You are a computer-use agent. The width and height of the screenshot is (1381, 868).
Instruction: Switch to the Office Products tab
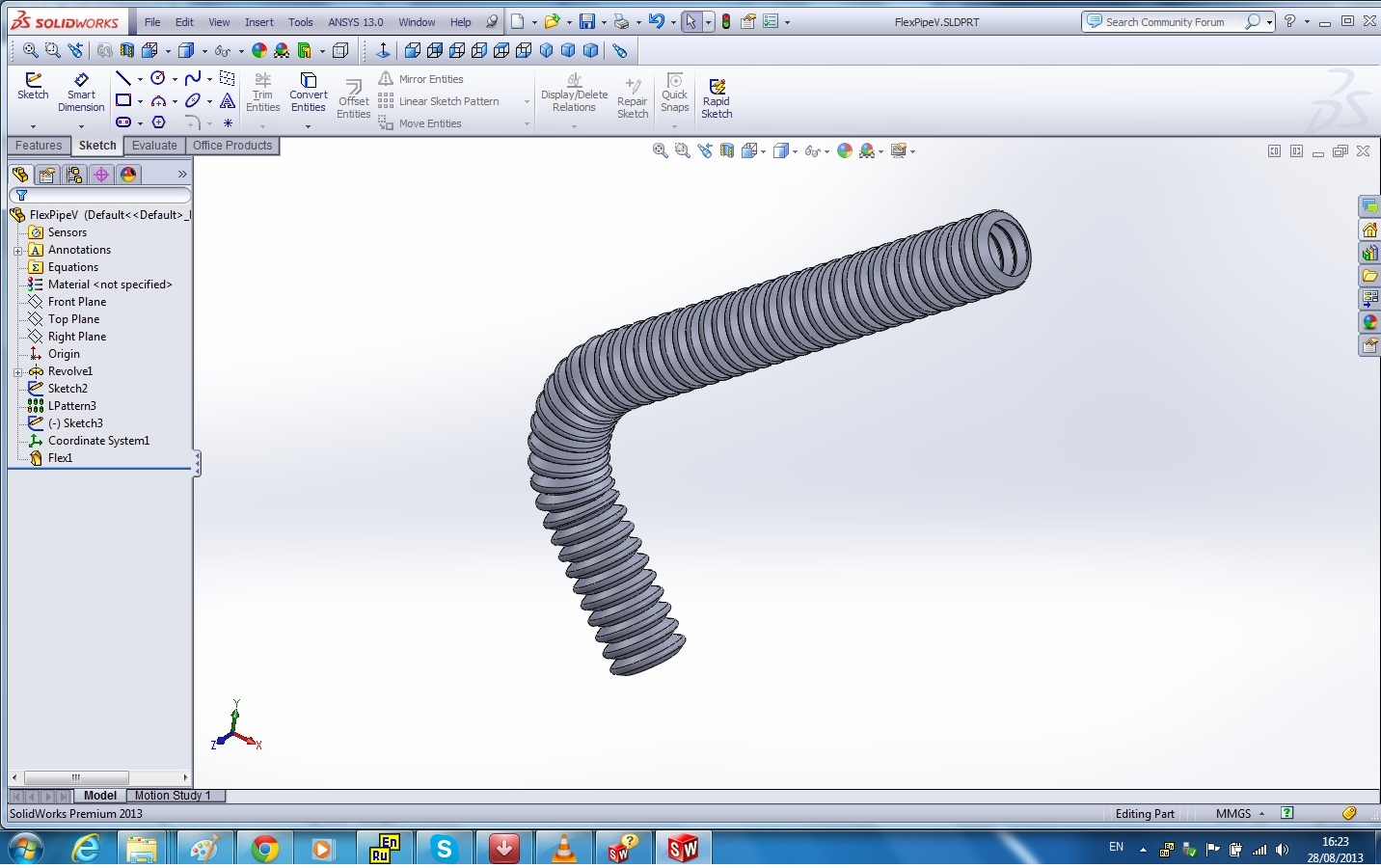[232, 146]
